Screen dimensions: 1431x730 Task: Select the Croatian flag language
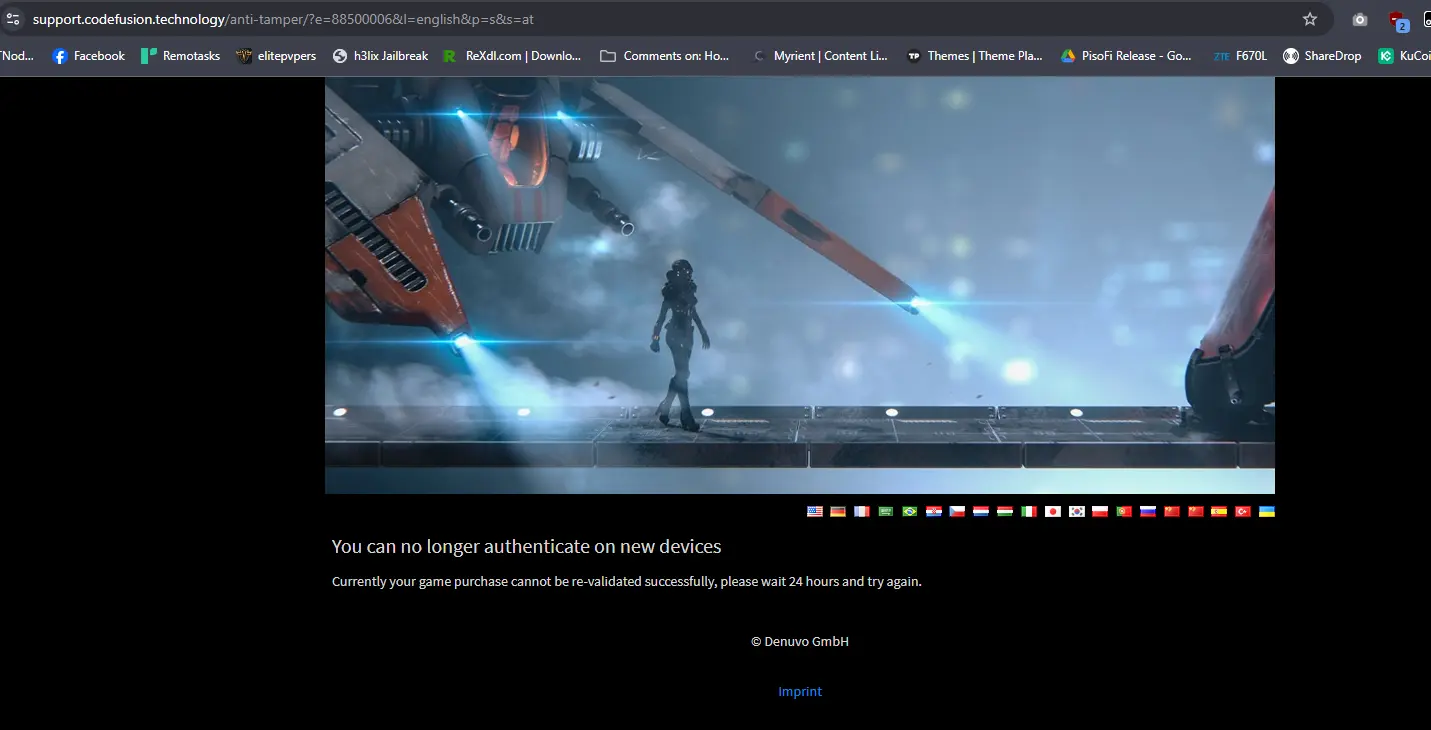click(934, 511)
